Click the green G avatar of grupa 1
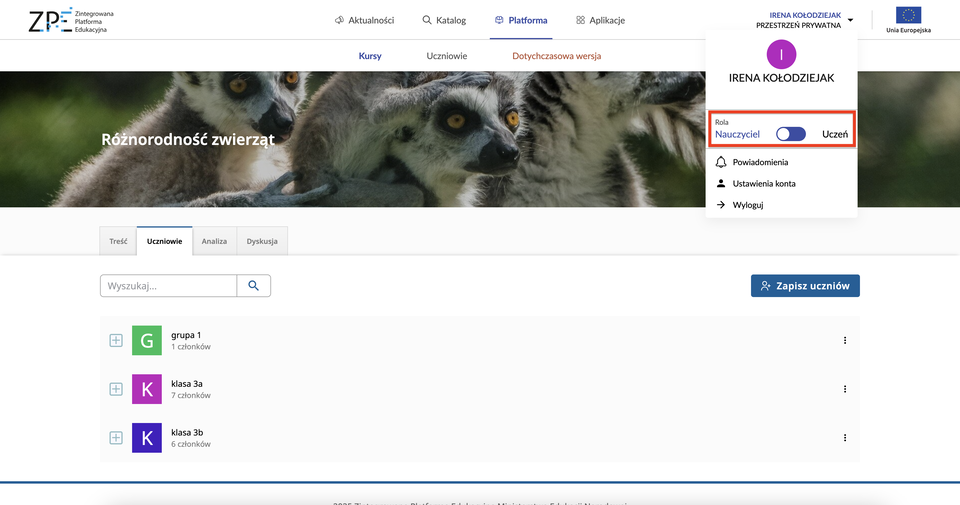Viewport: 960px width, 505px height. click(147, 341)
